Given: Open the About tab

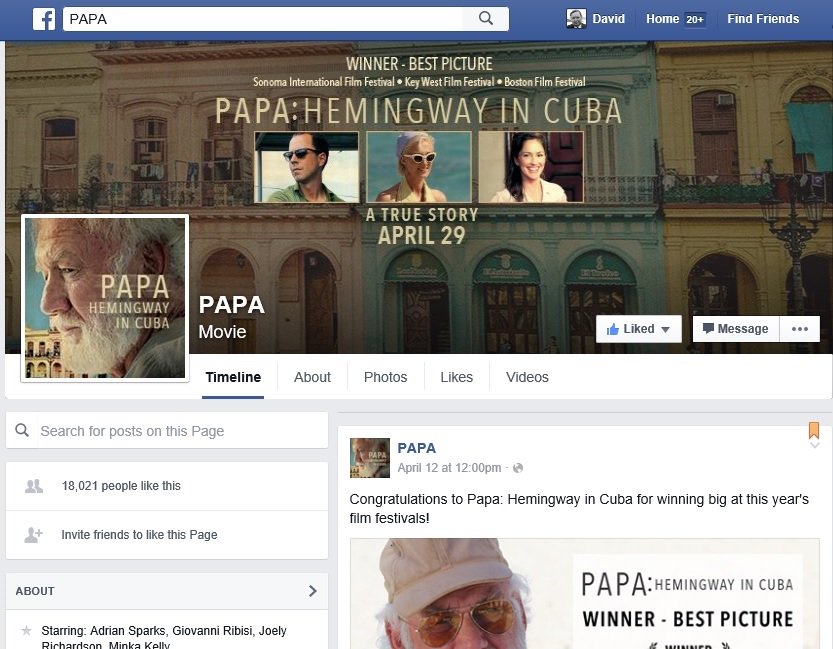Looking at the screenshot, I should click(x=312, y=378).
